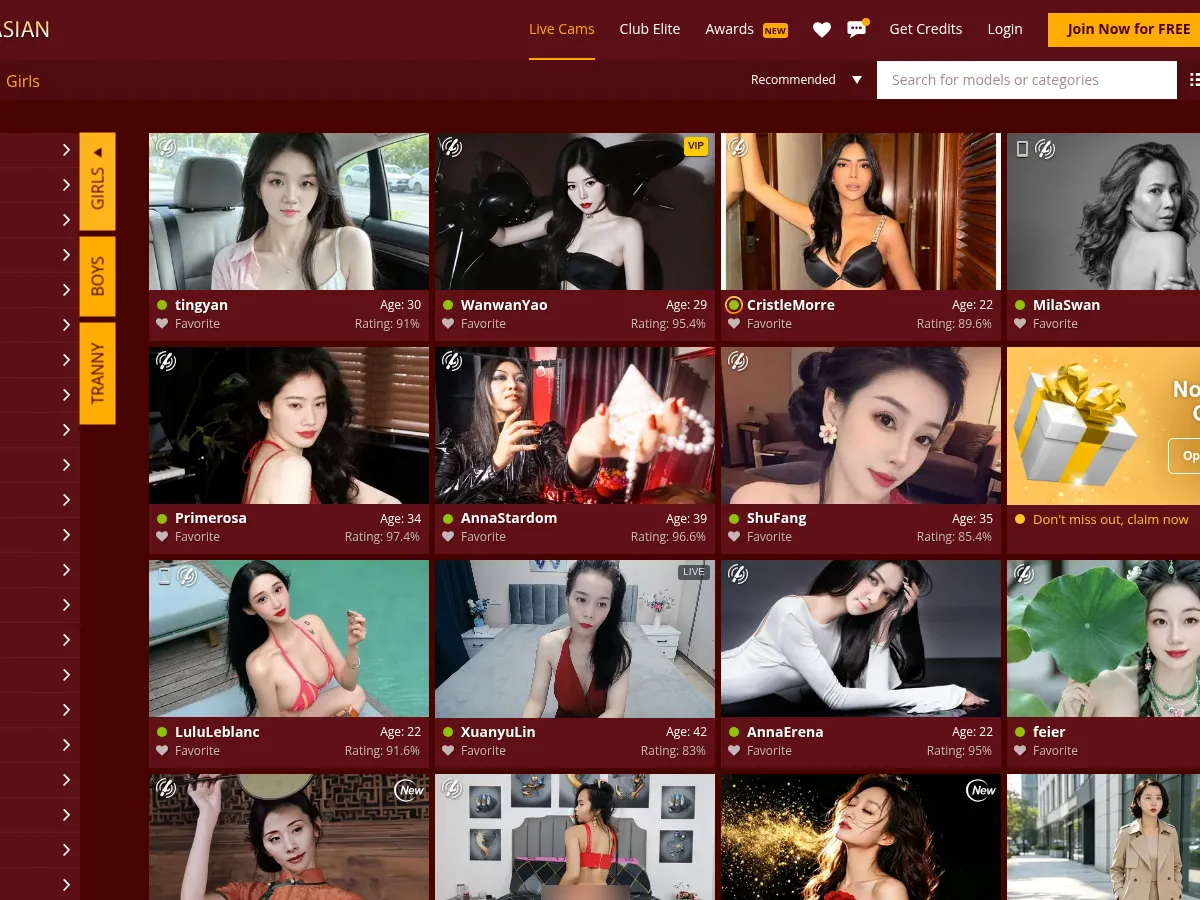1200x900 pixels.
Task: Add LuluLeblanc to Favorites
Action: pos(188,751)
